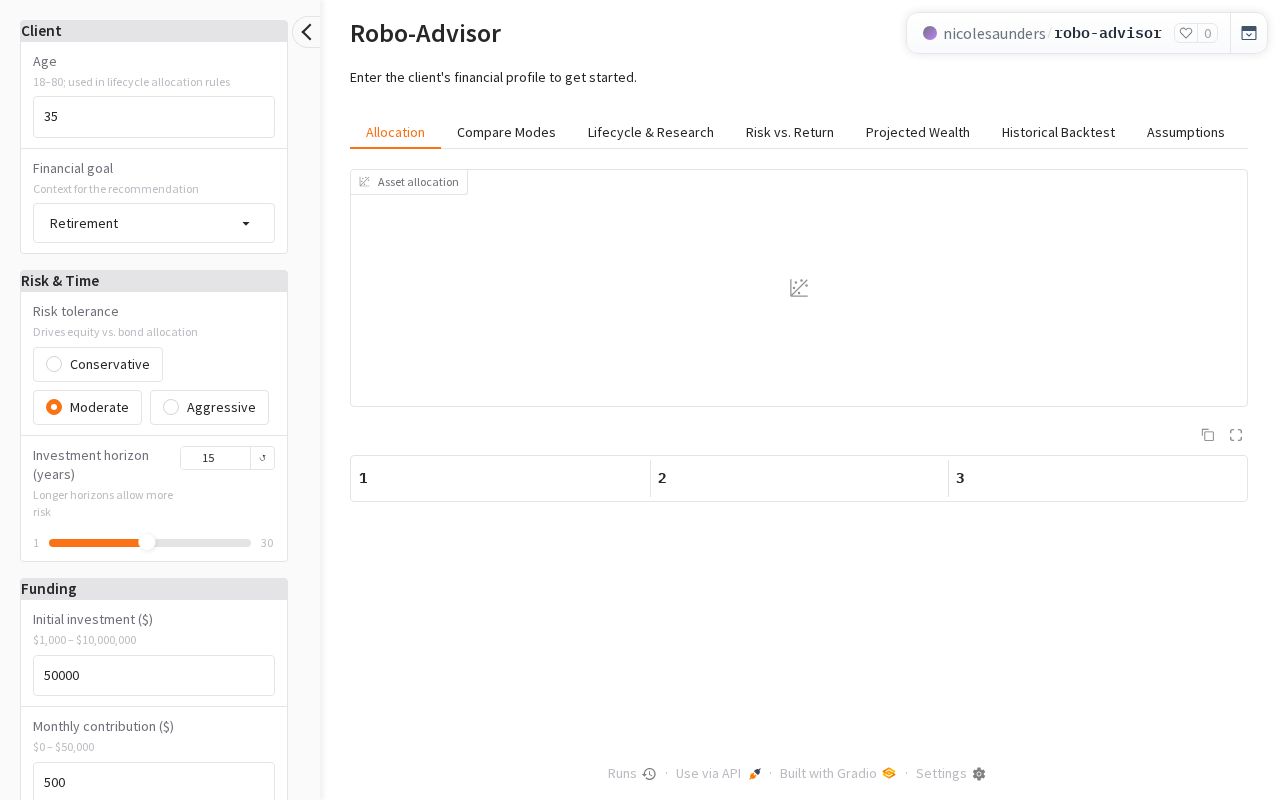View the Projected Wealth tab

pyautogui.click(x=918, y=132)
